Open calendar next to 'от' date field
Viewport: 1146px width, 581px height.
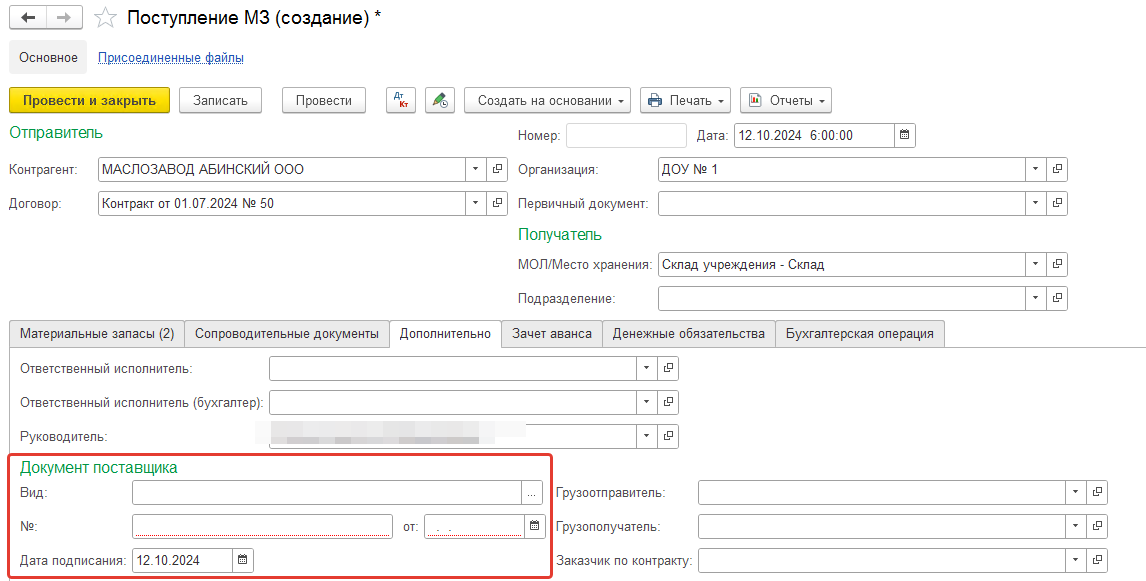[534, 526]
